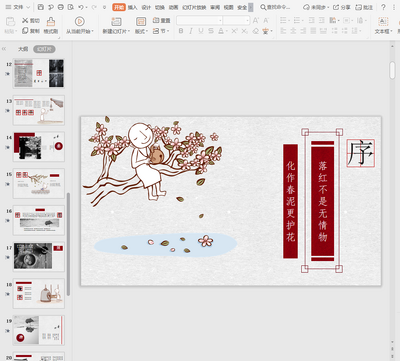This screenshot has height=361, width=400.
Task: Switch to the 插入 Insert tab
Action: (x=132, y=7)
